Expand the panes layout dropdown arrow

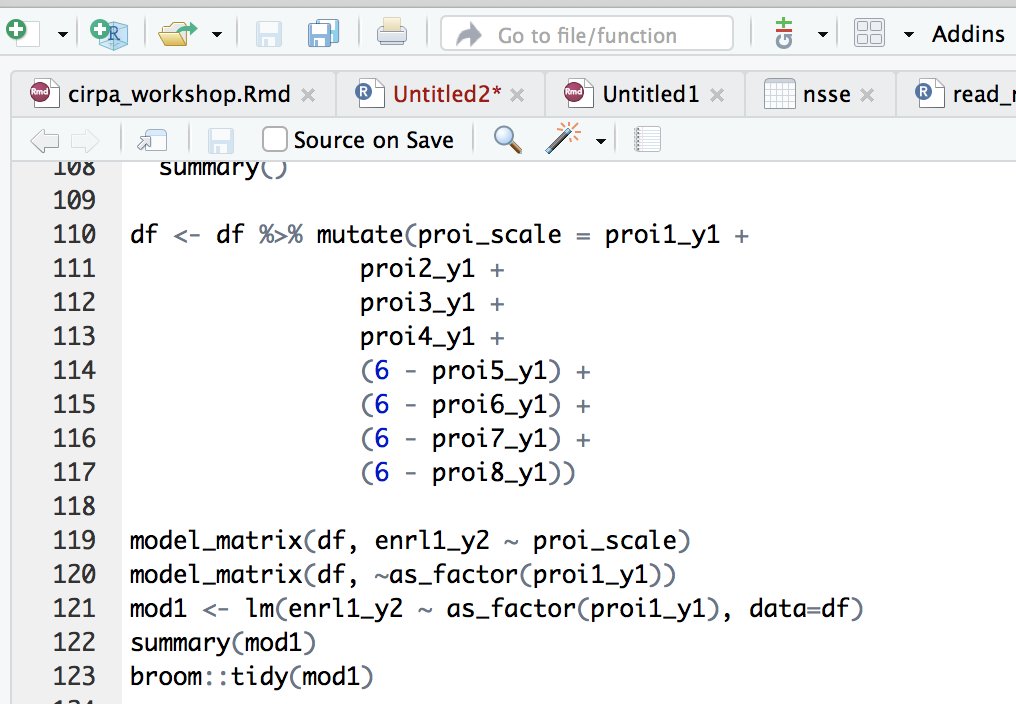click(x=908, y=34)
